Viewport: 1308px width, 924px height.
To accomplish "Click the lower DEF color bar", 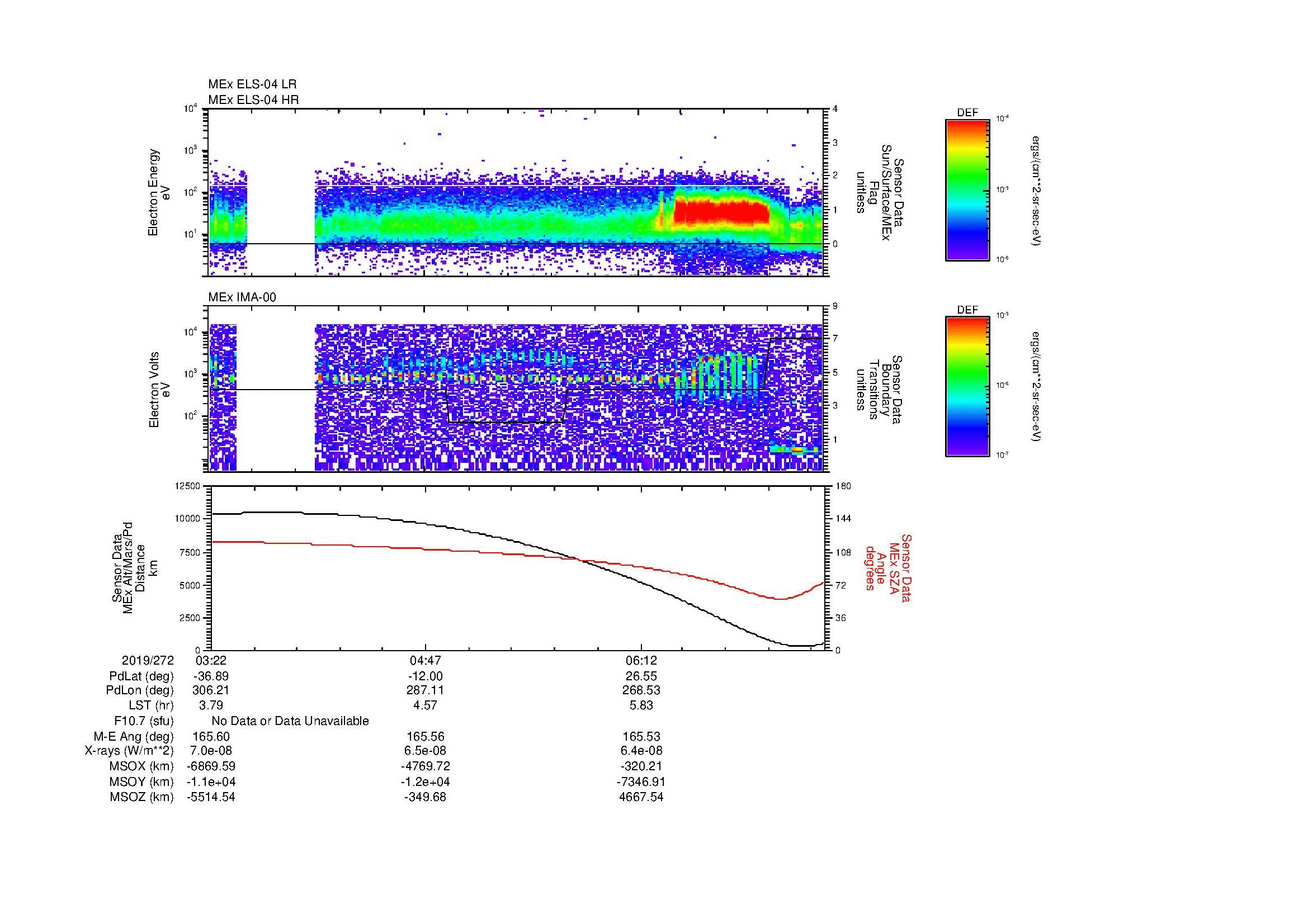I will [x=967, y=387].
